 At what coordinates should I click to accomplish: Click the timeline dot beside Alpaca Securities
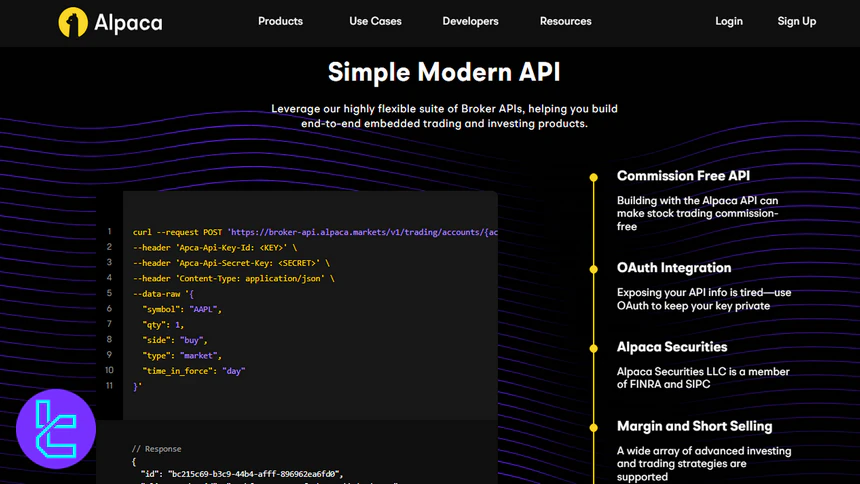click(x=593, y=348)
